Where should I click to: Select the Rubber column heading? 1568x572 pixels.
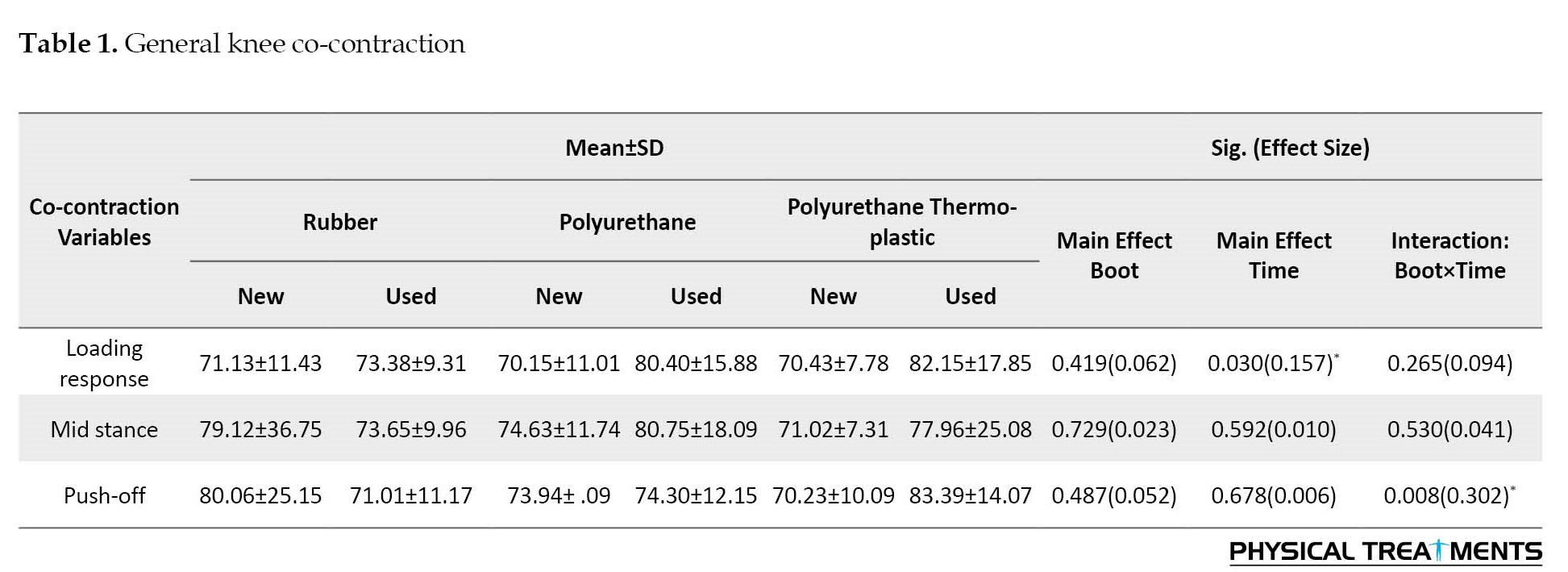point(339,222)
